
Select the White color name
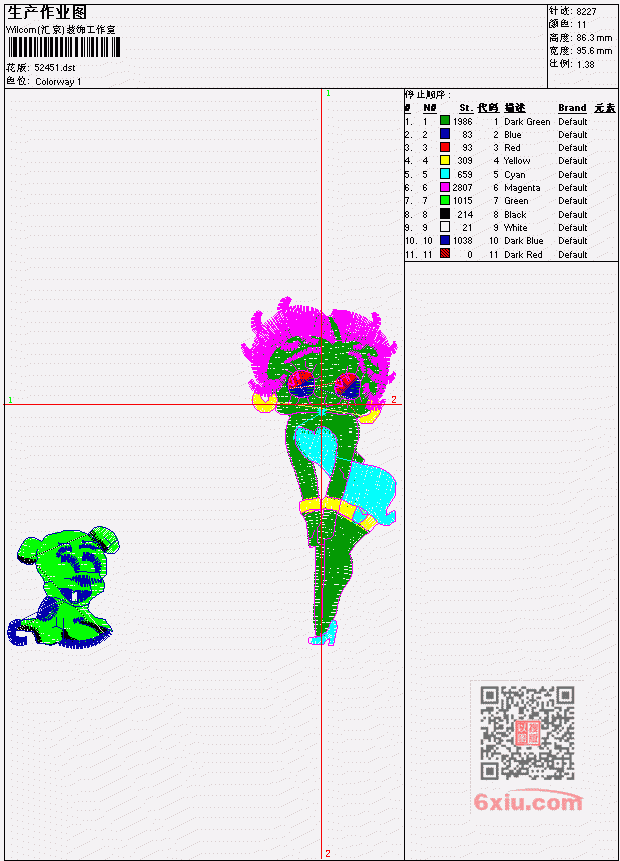point(515,227)
